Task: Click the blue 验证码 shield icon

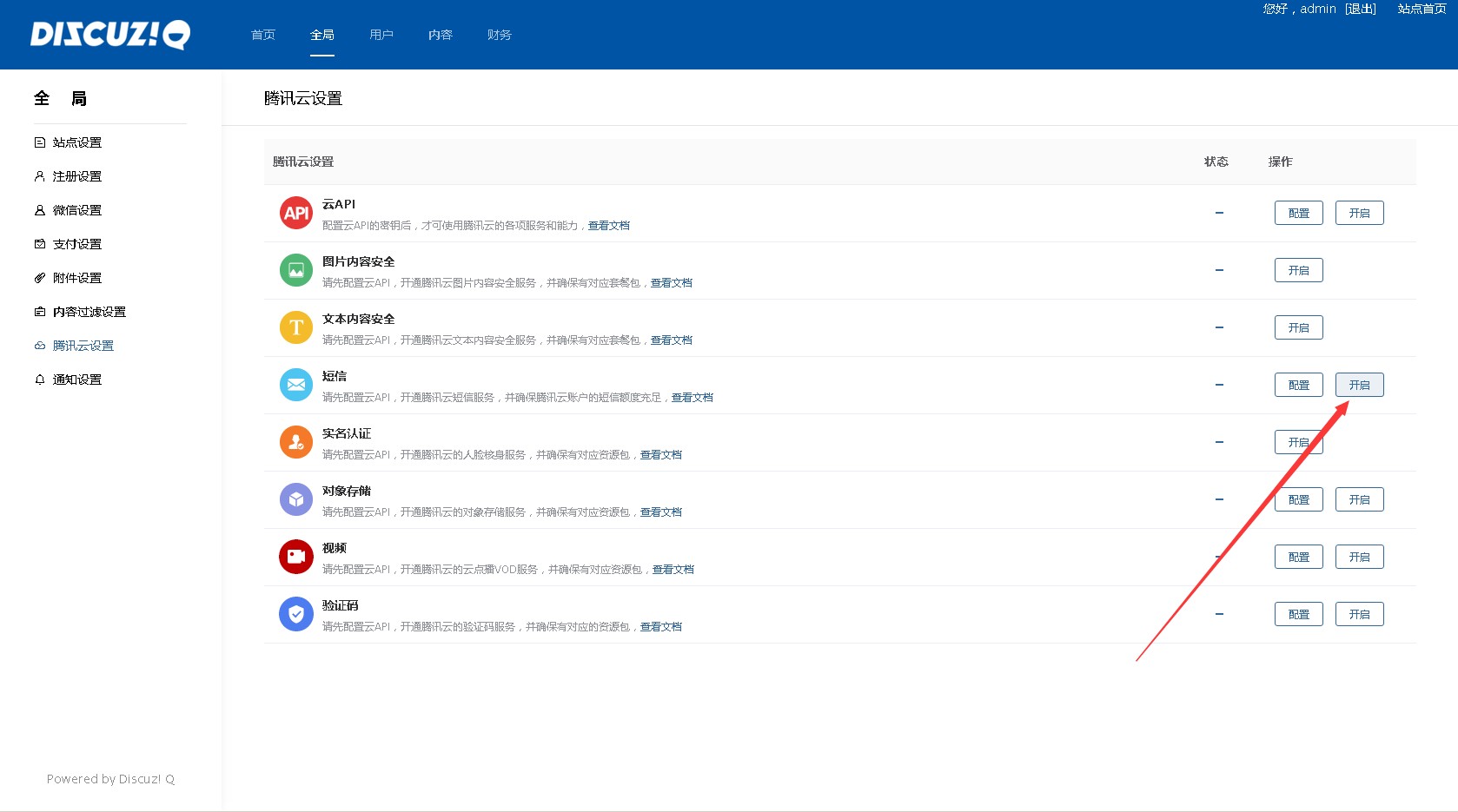Action: [296, 614]
